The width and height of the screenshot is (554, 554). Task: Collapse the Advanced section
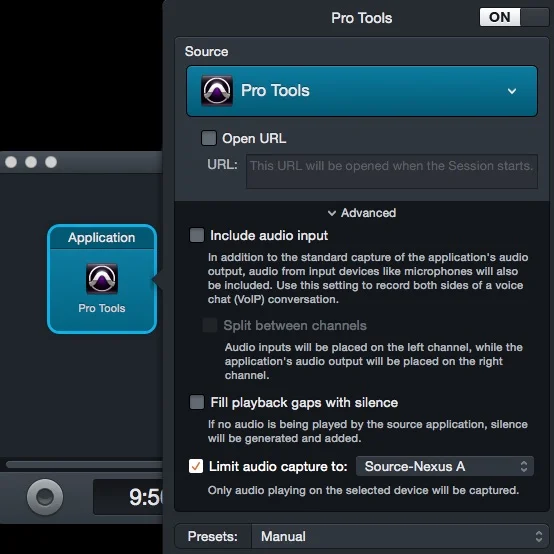pos(362,213)
